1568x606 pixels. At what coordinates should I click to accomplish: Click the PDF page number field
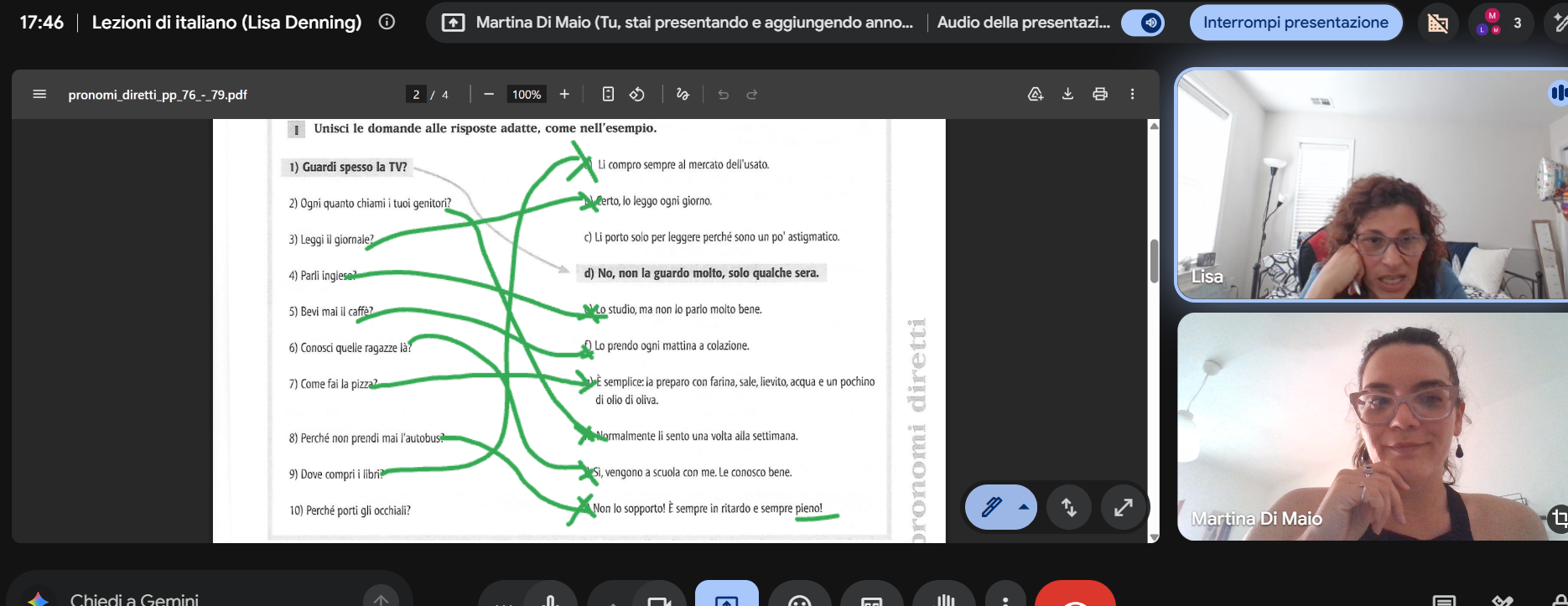pos(416,94)
